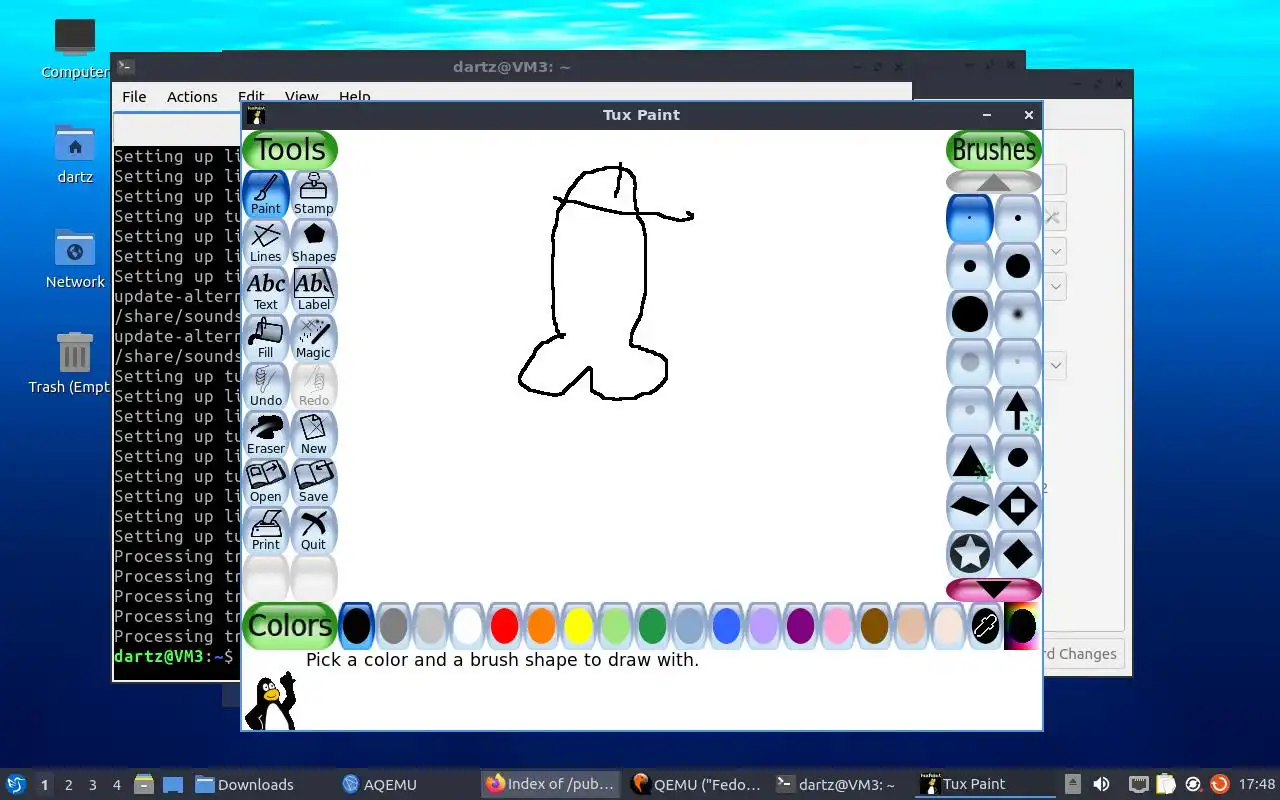This screenshot has height=800, width=1280.
Task: Open a saved drawing
Action: (266, 482)
